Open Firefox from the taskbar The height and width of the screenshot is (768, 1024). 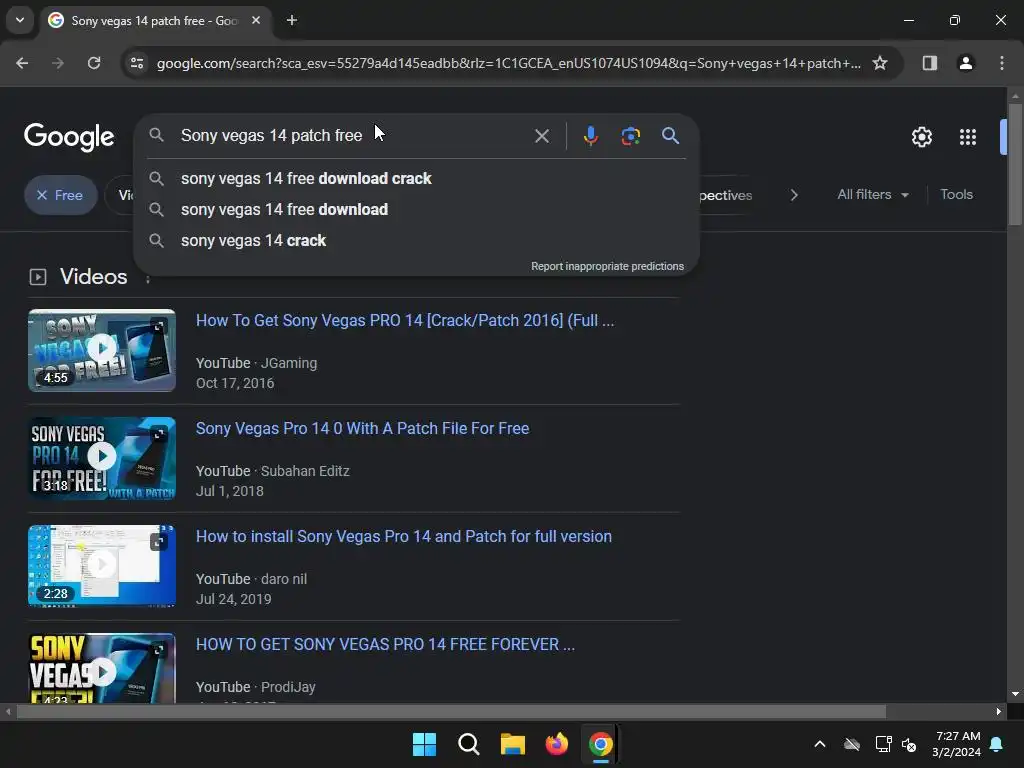coord(556,744)
